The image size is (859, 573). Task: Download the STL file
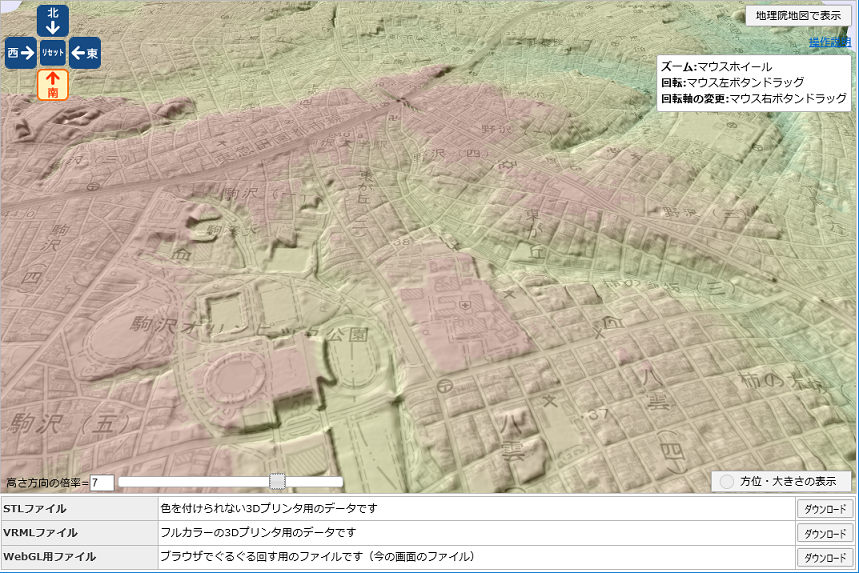click(824, 509)
